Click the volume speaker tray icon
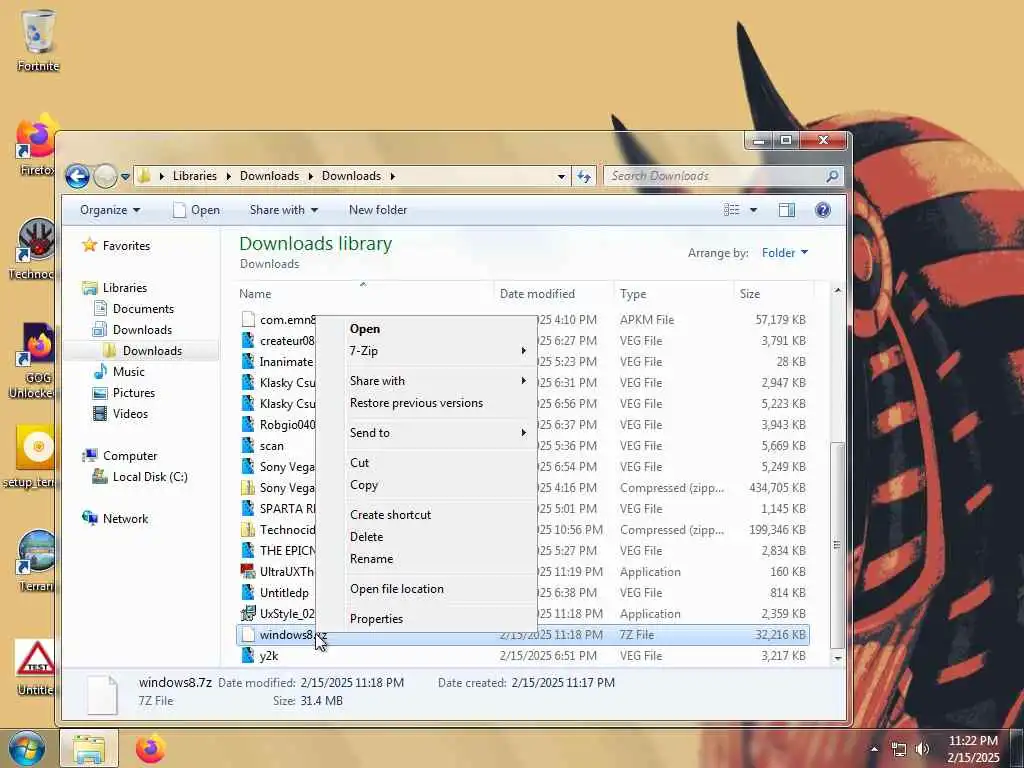 (922, 749)
